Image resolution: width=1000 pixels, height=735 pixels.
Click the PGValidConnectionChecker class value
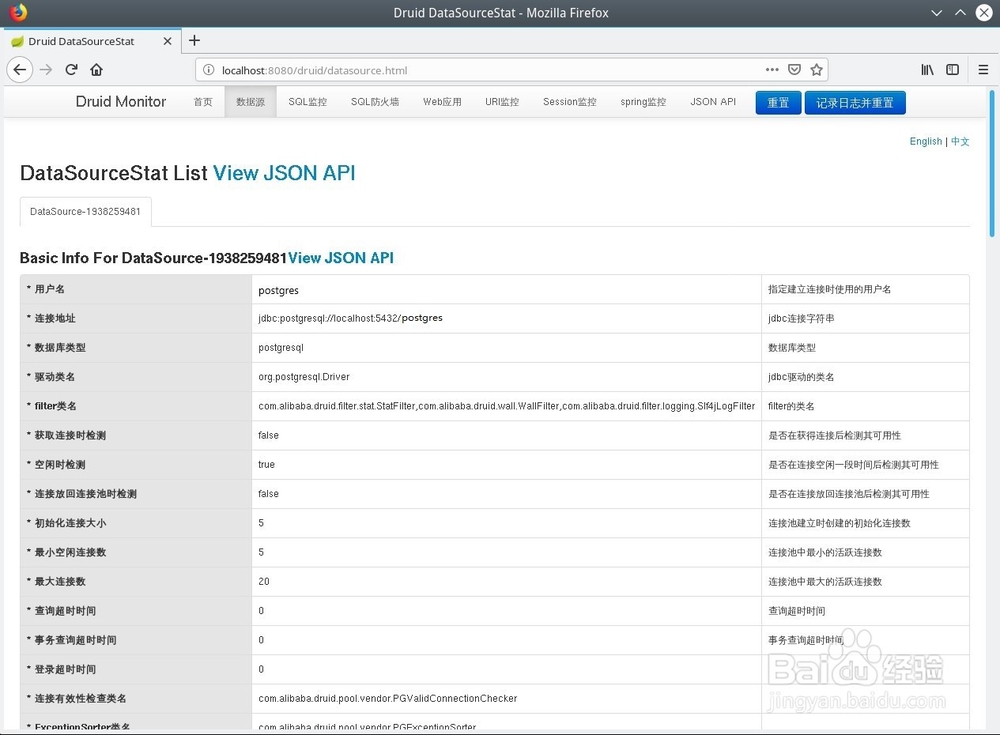pos(388,698)
